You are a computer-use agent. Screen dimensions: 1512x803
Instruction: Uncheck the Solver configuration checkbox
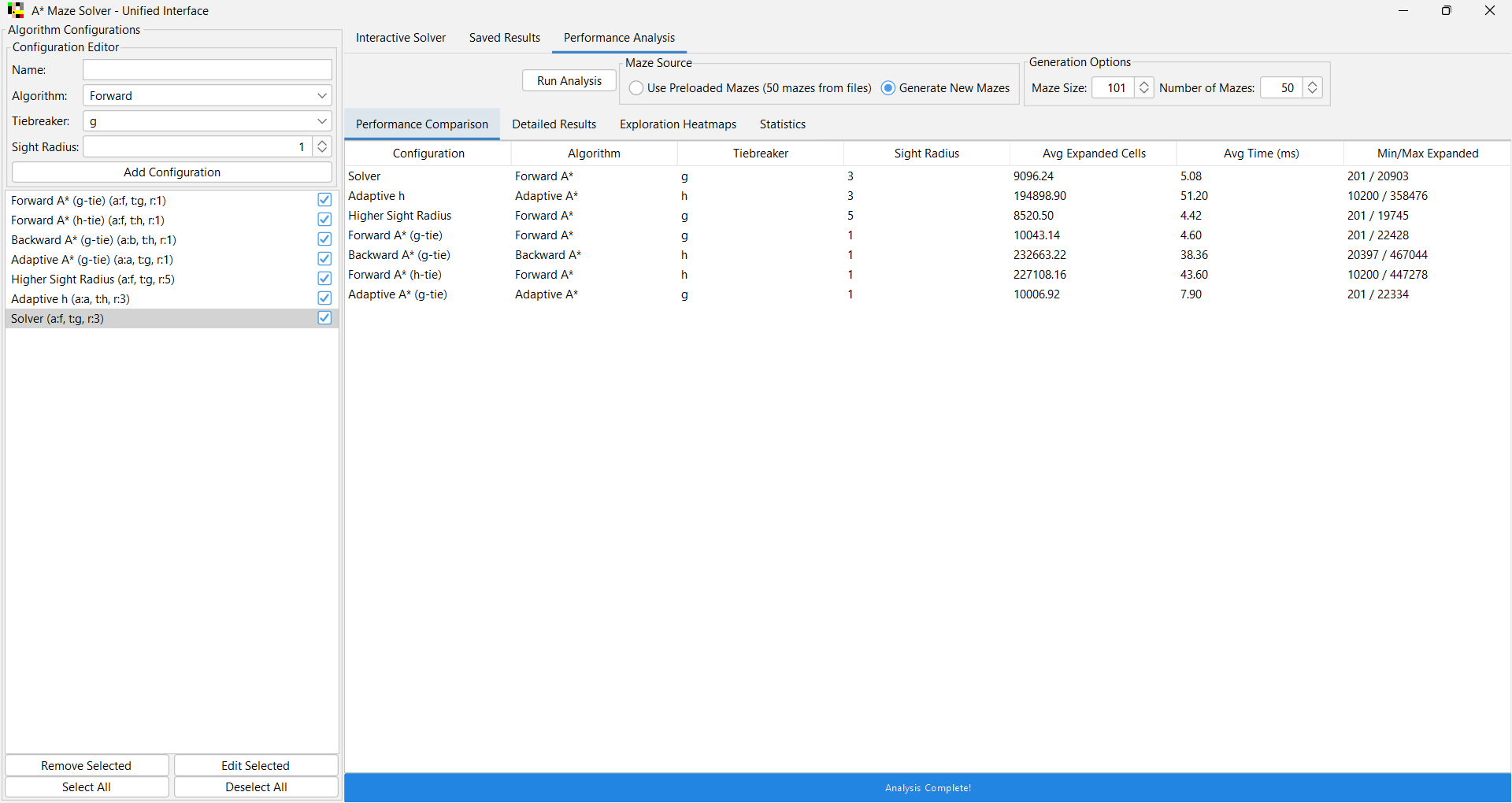[x=324, y=318]
